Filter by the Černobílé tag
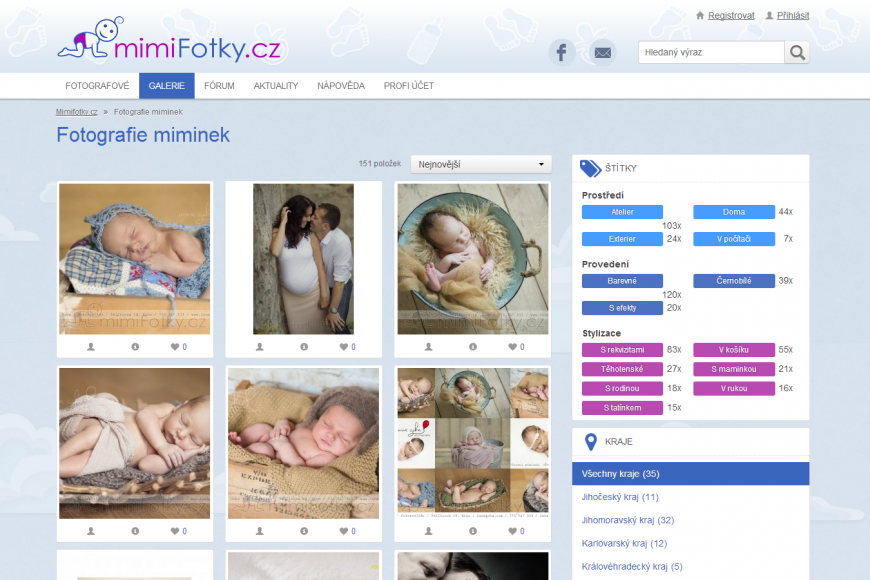This screenshot has width=870, height=580. (734, 281)
